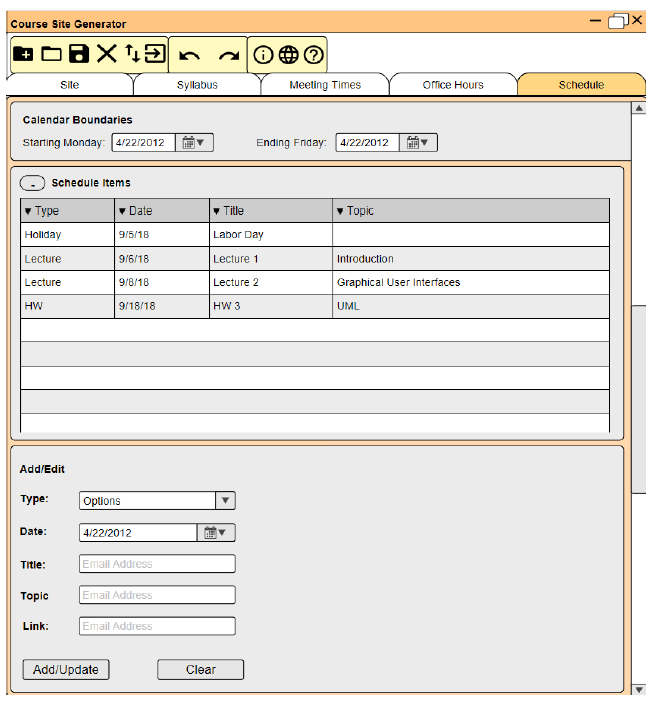
Task: Select the Holiday row type cell
Action: pyautogui.click(x=67, y=235)
